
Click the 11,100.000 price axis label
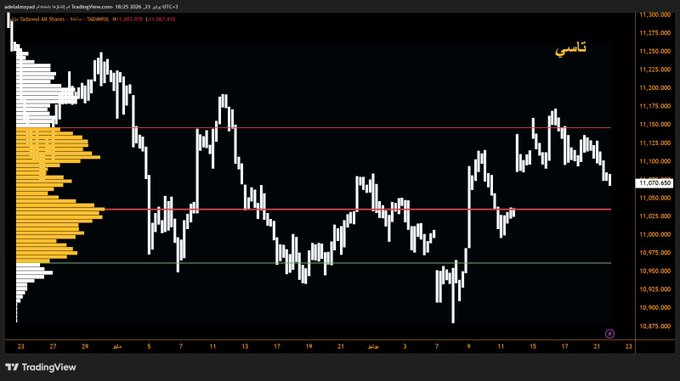(655, 161)
